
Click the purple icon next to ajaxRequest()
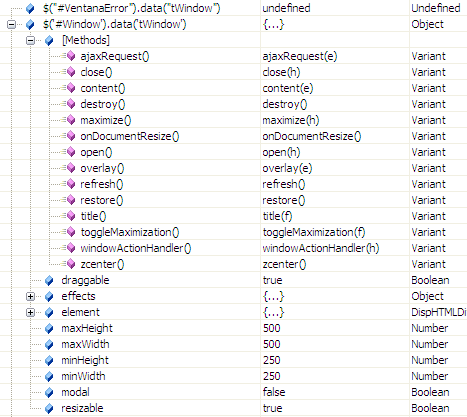71,56
